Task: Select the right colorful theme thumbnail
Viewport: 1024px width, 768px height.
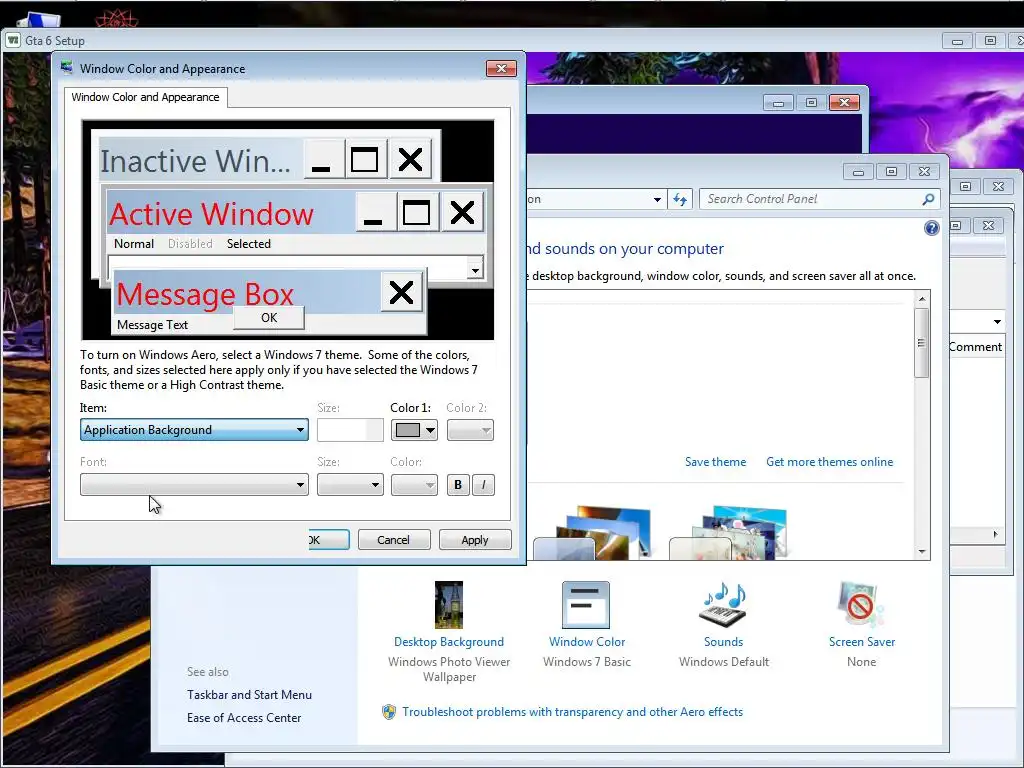Action: 728,532
